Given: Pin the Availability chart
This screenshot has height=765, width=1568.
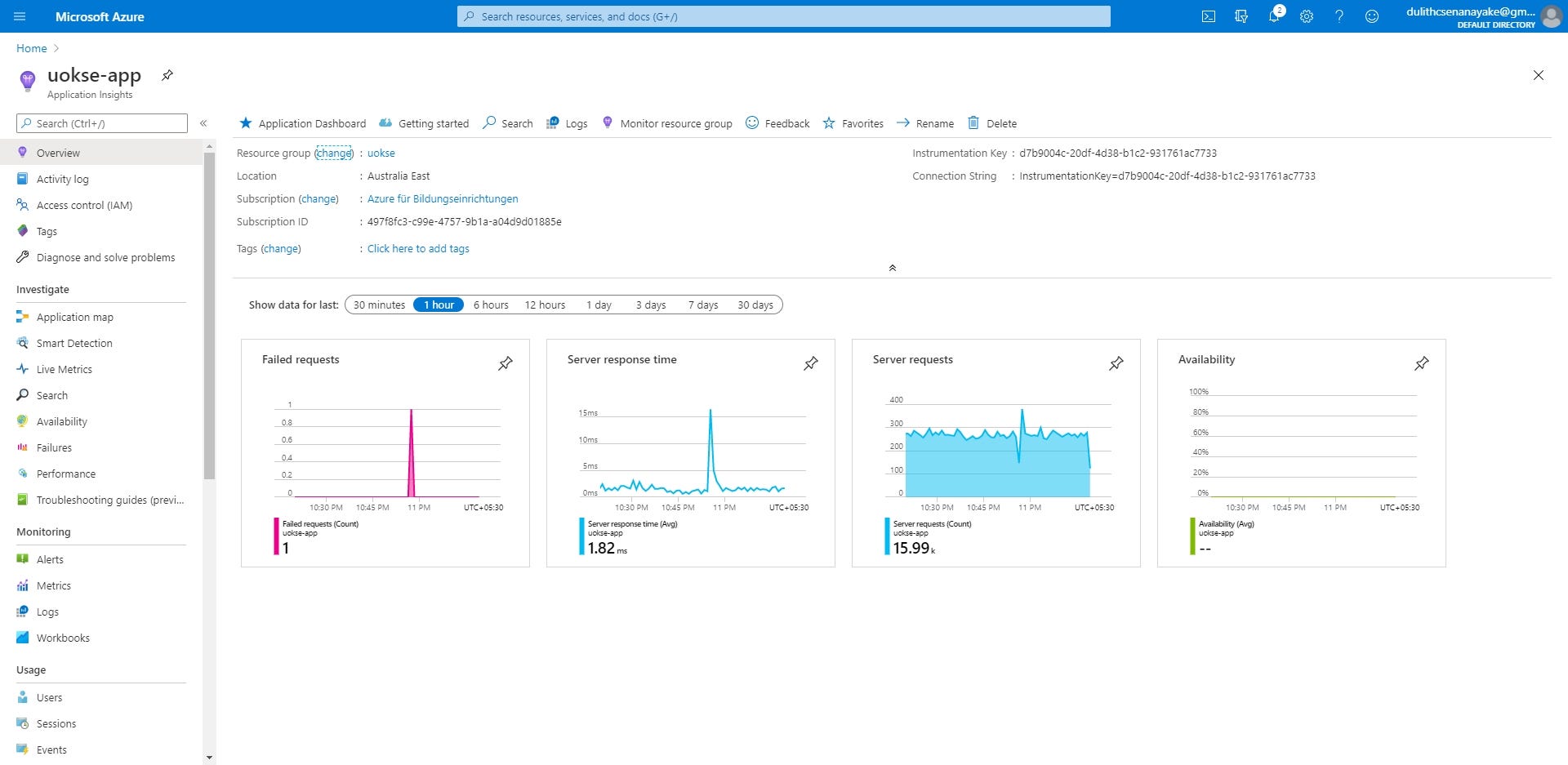Looking at the screenshot, I should [1422, 363].
